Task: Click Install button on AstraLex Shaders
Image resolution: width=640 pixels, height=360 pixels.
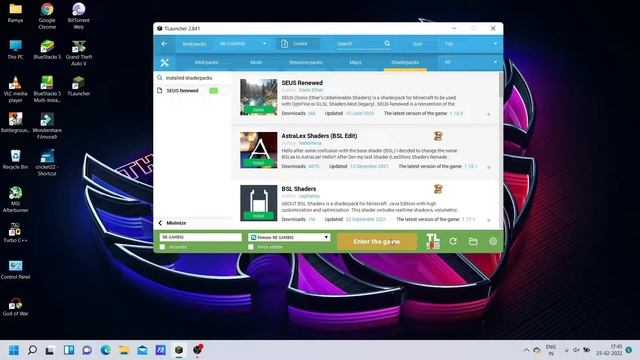Action: [258, 162]
